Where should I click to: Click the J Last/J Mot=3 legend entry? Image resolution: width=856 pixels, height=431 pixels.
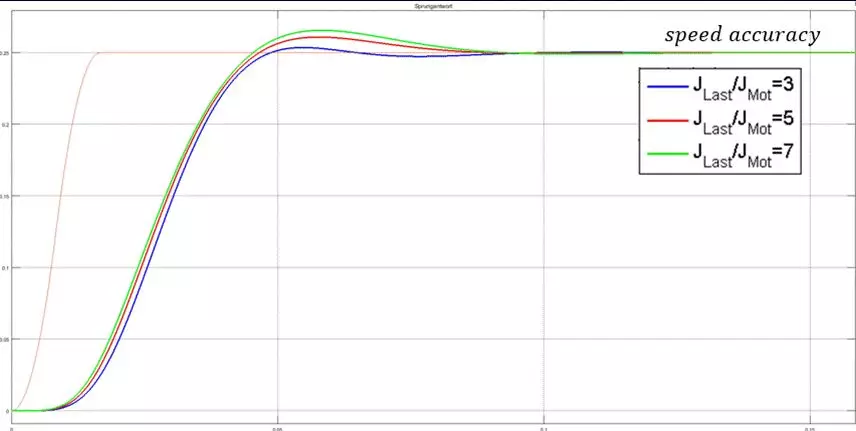720,87
